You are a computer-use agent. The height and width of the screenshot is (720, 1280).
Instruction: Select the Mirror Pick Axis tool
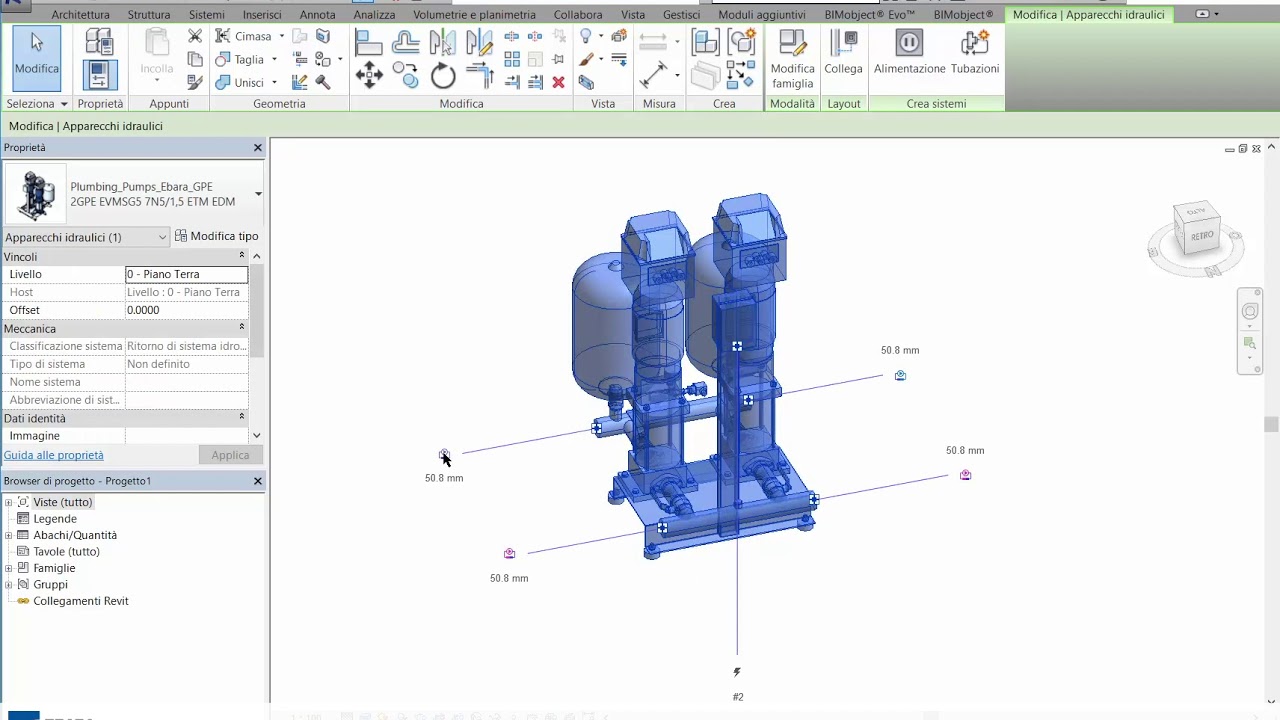(x=443, y=43)
